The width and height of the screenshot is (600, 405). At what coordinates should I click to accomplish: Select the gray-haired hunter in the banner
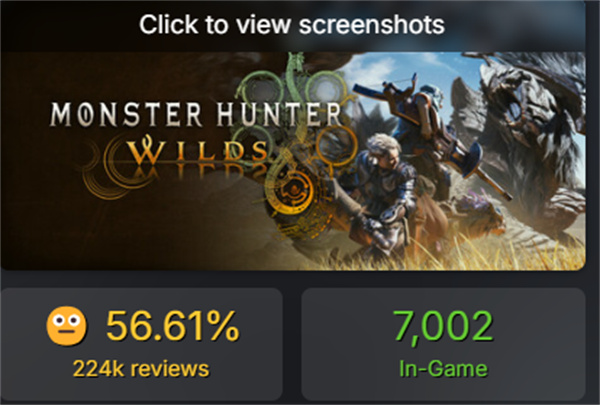[x=383, y=191]
